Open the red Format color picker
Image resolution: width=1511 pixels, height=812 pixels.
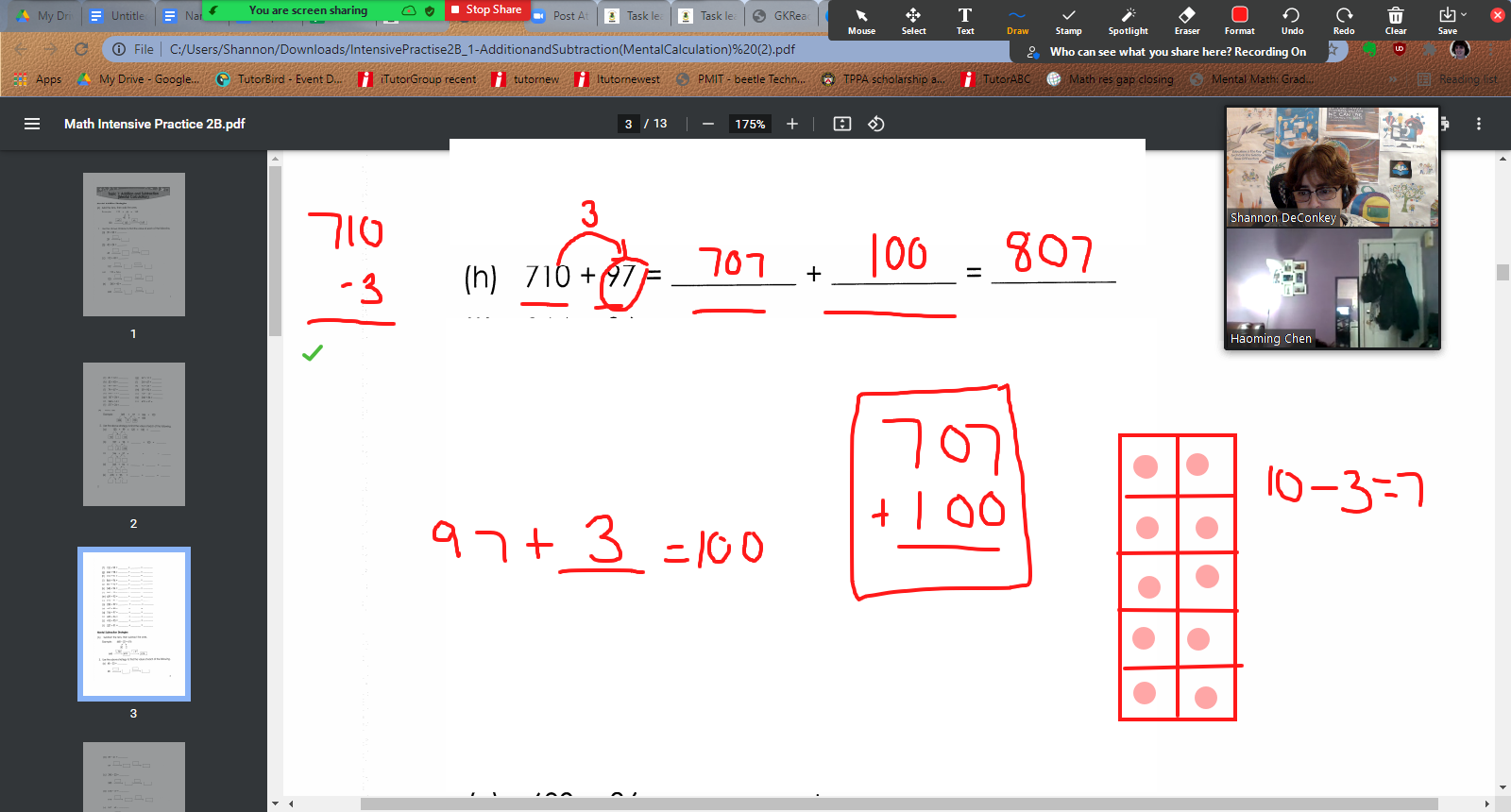click(1240, 20)
